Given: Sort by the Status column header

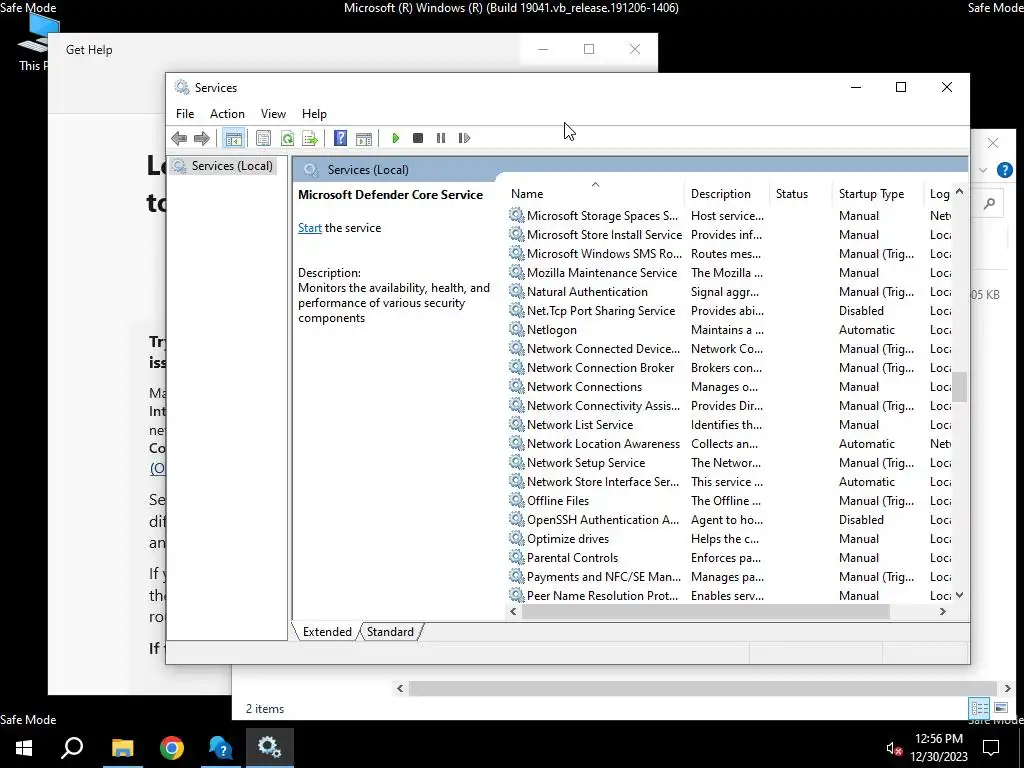Looking at the screenshot, I should click(x=801, y=193).
